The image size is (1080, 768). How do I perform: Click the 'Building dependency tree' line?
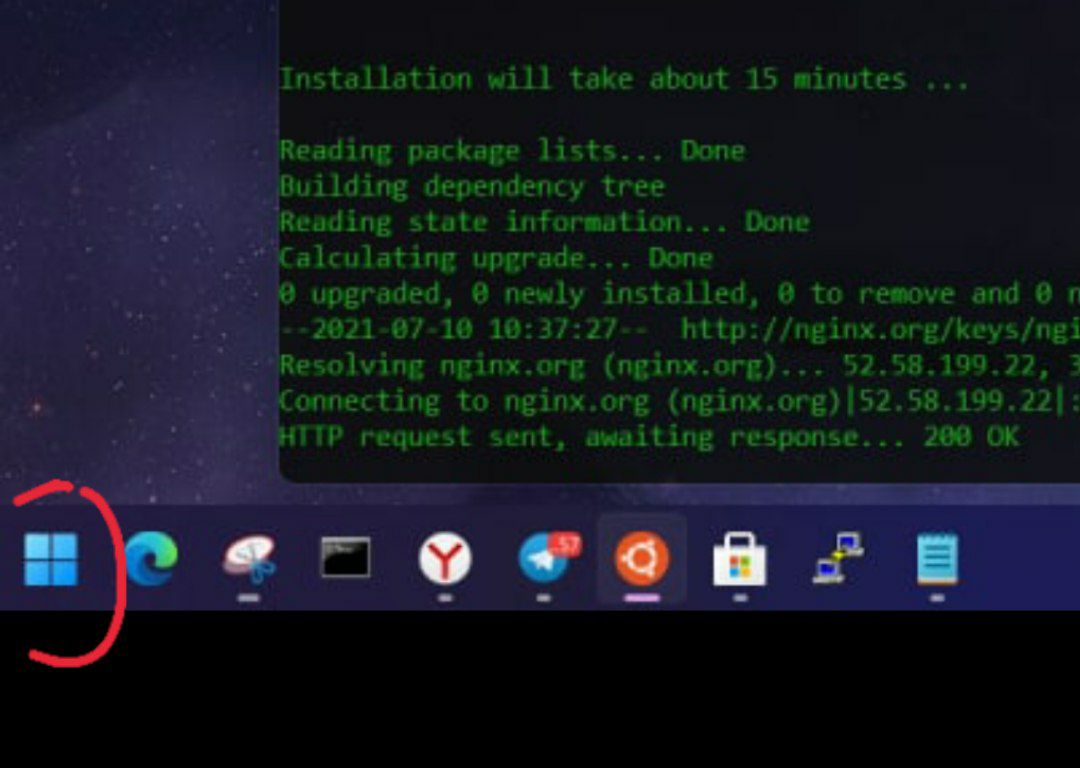[x=472, y=187]
